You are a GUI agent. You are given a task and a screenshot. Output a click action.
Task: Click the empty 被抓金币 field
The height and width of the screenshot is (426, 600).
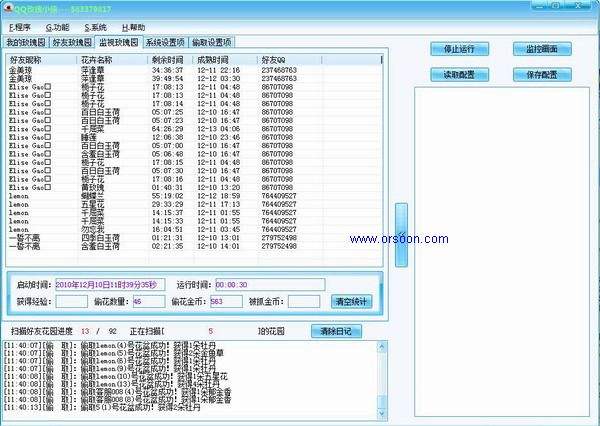[304, 302]
